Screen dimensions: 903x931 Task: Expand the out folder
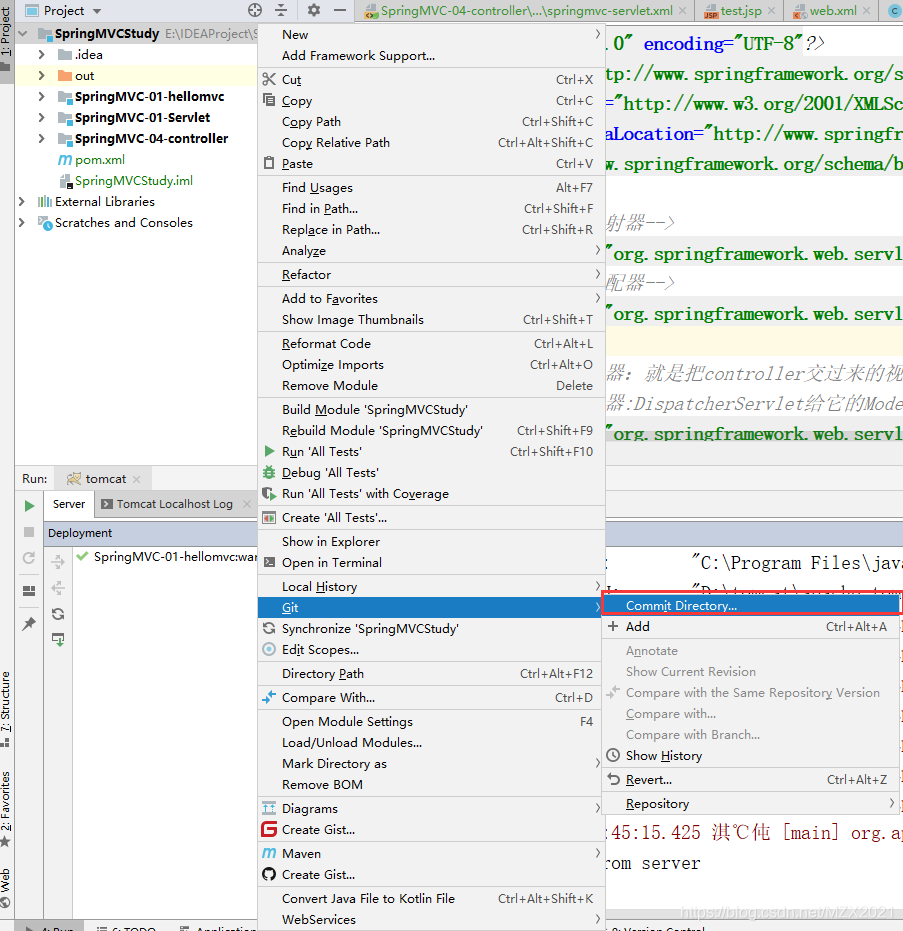(x=42, y=75)
